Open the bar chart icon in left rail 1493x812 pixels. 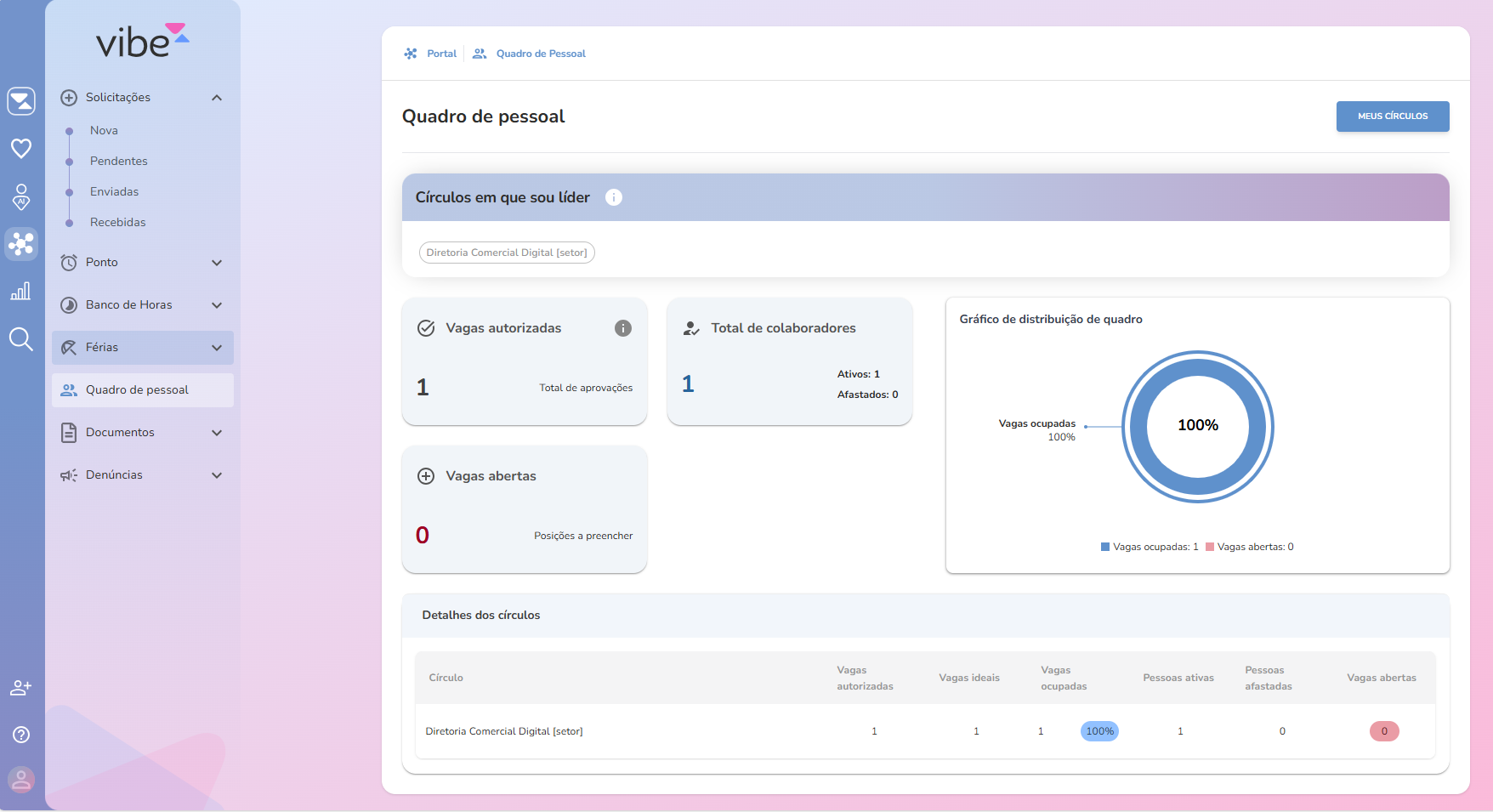pos(21,292)
